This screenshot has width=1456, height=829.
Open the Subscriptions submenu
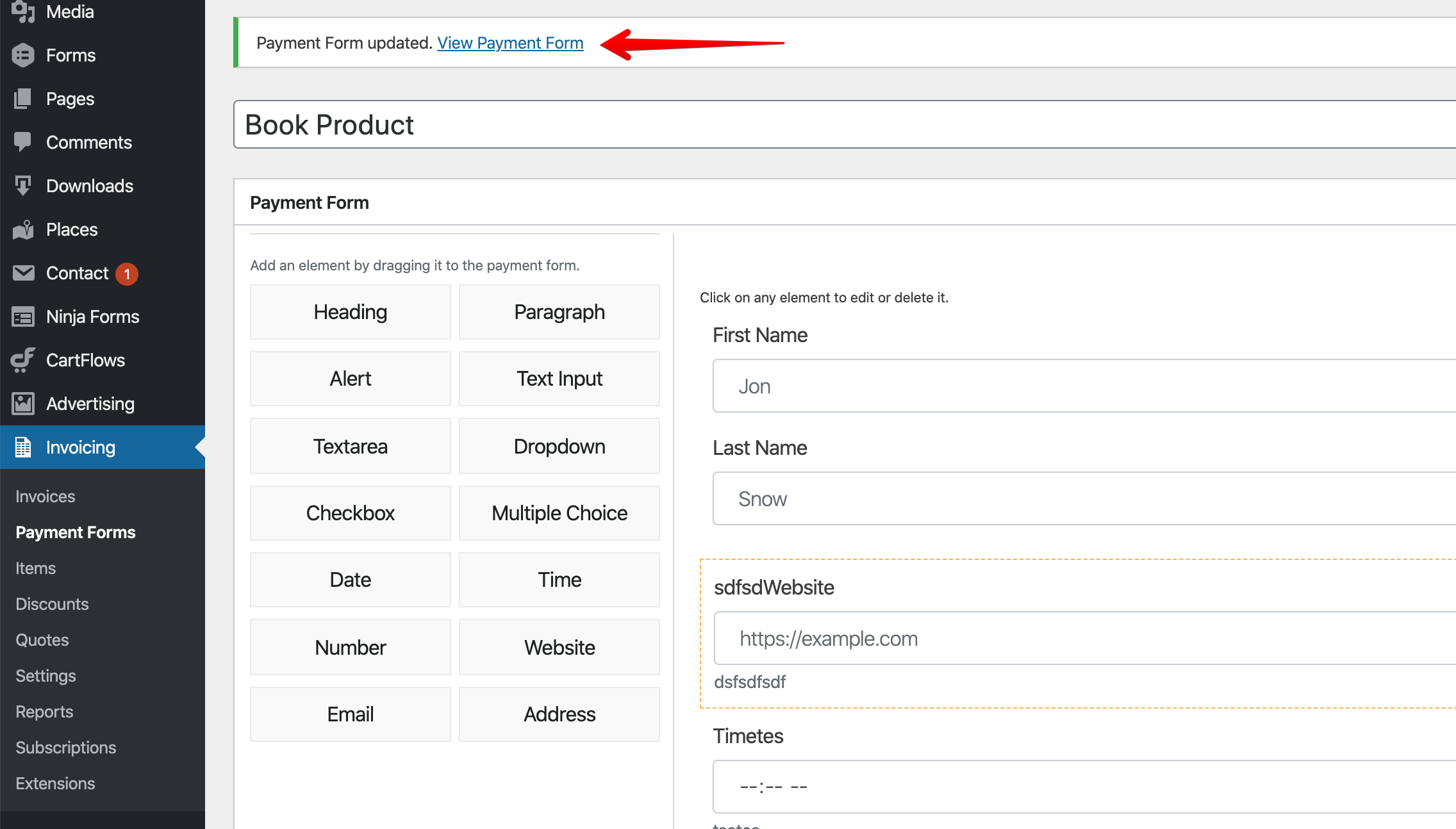[x=65, y=747]
